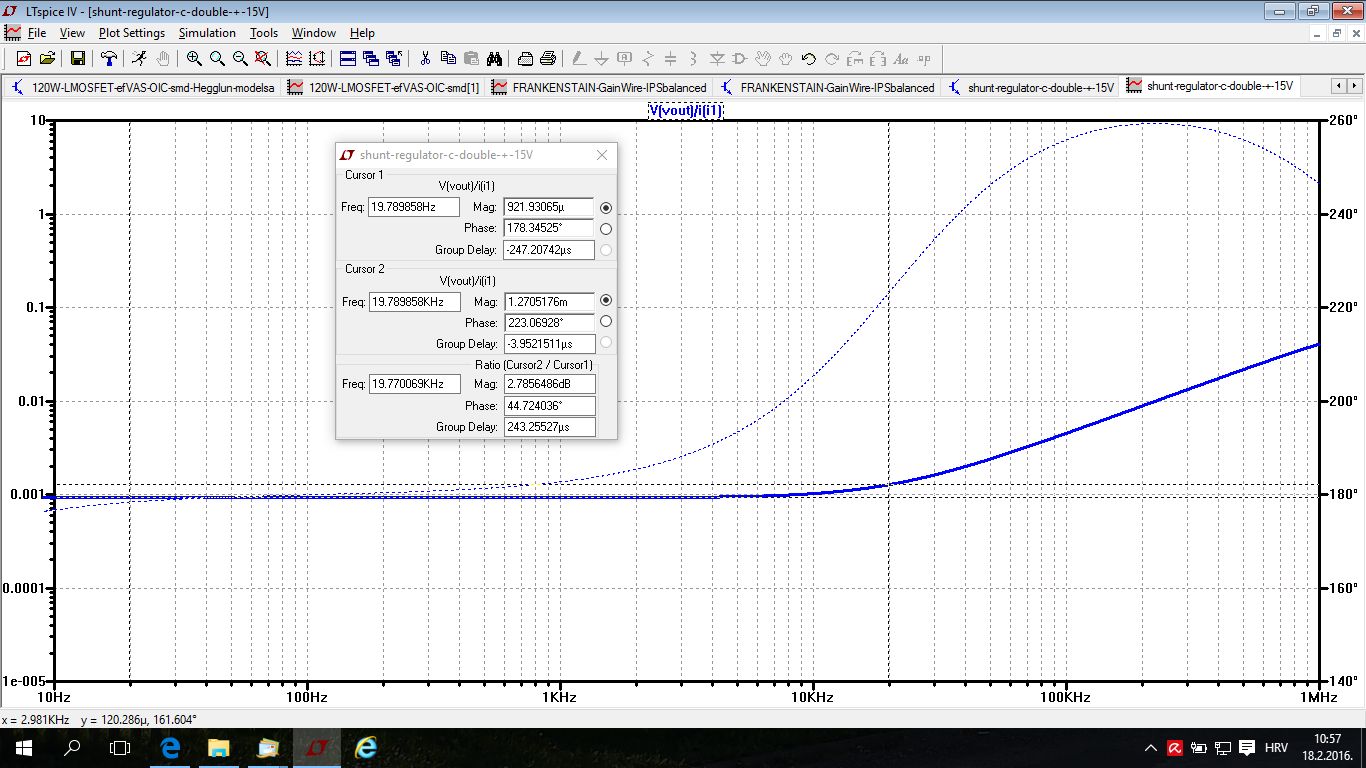Click Cursor 1 Mag value field
1366x768 pixels.
tap(549, 207)
